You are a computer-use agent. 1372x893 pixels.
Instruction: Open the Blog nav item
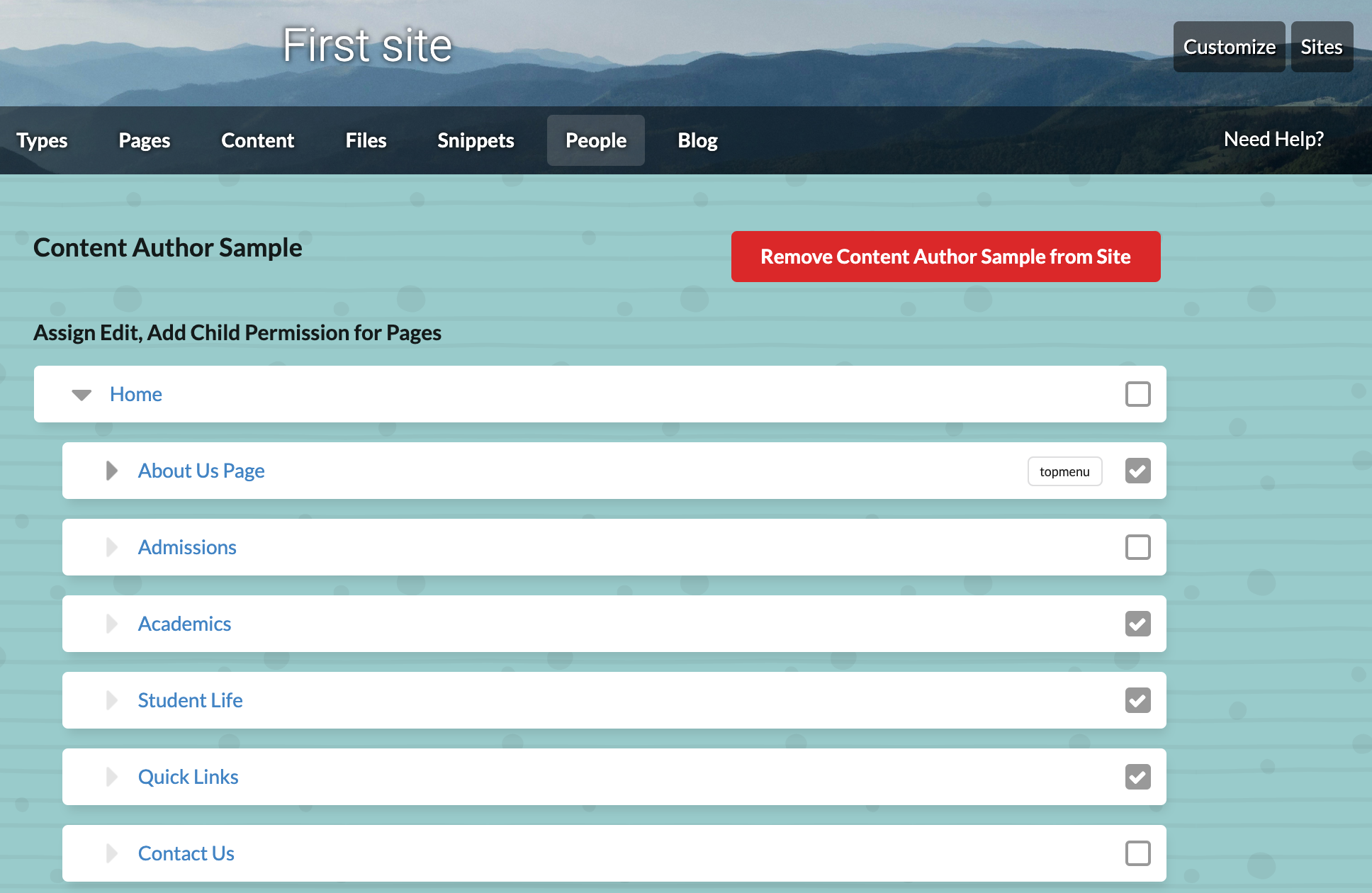697,140
